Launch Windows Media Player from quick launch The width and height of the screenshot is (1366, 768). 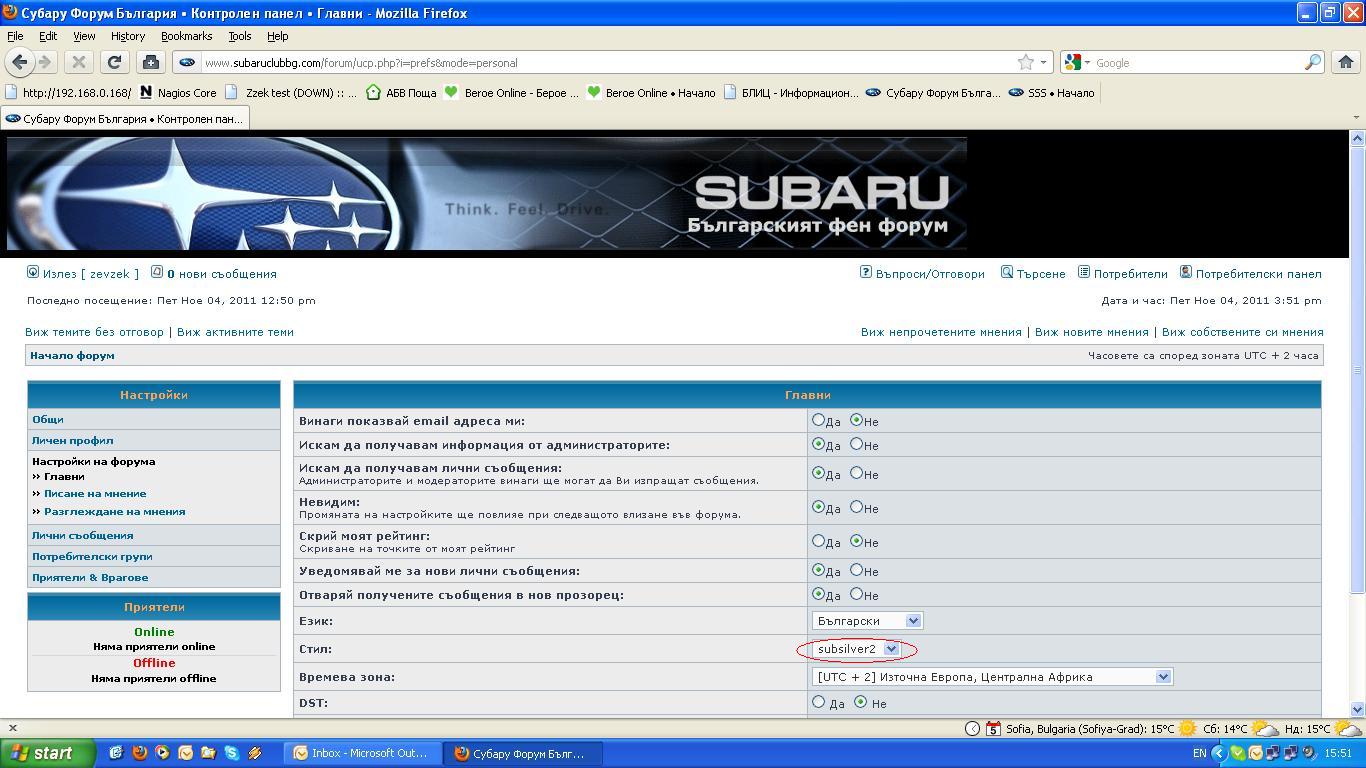click(x=162, y=753)
